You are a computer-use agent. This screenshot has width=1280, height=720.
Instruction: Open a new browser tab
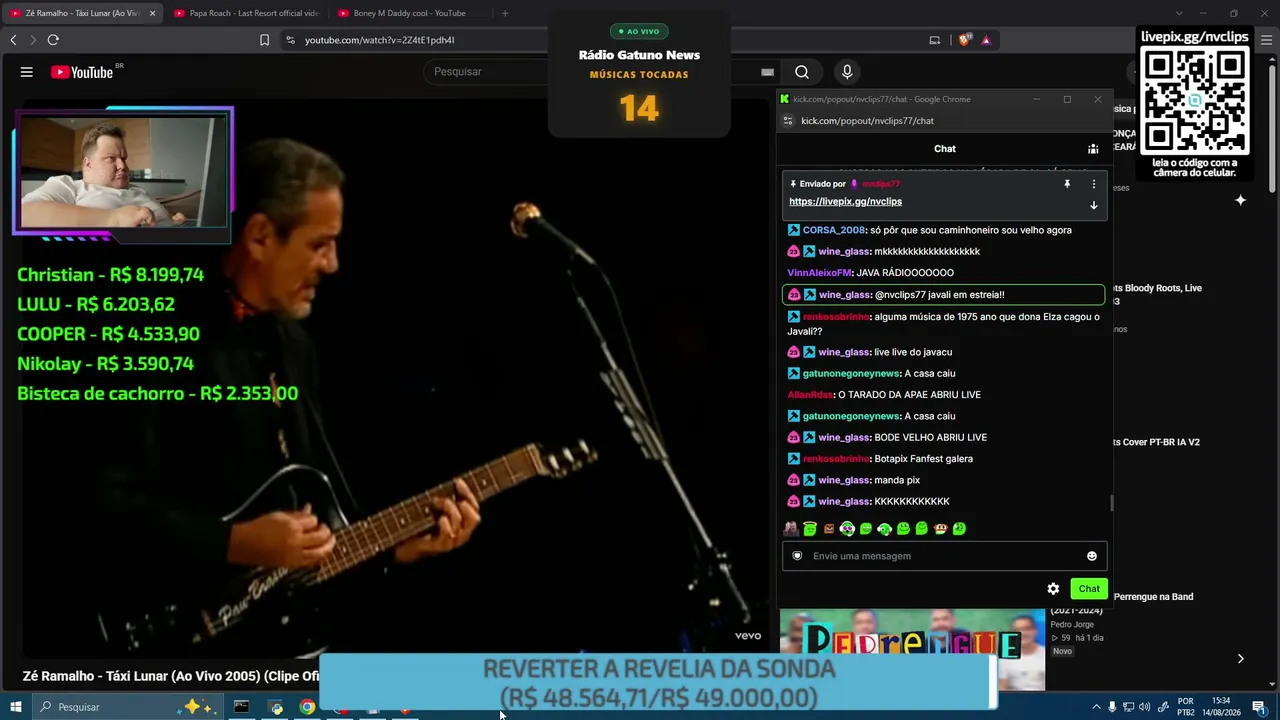coord(505,13)
